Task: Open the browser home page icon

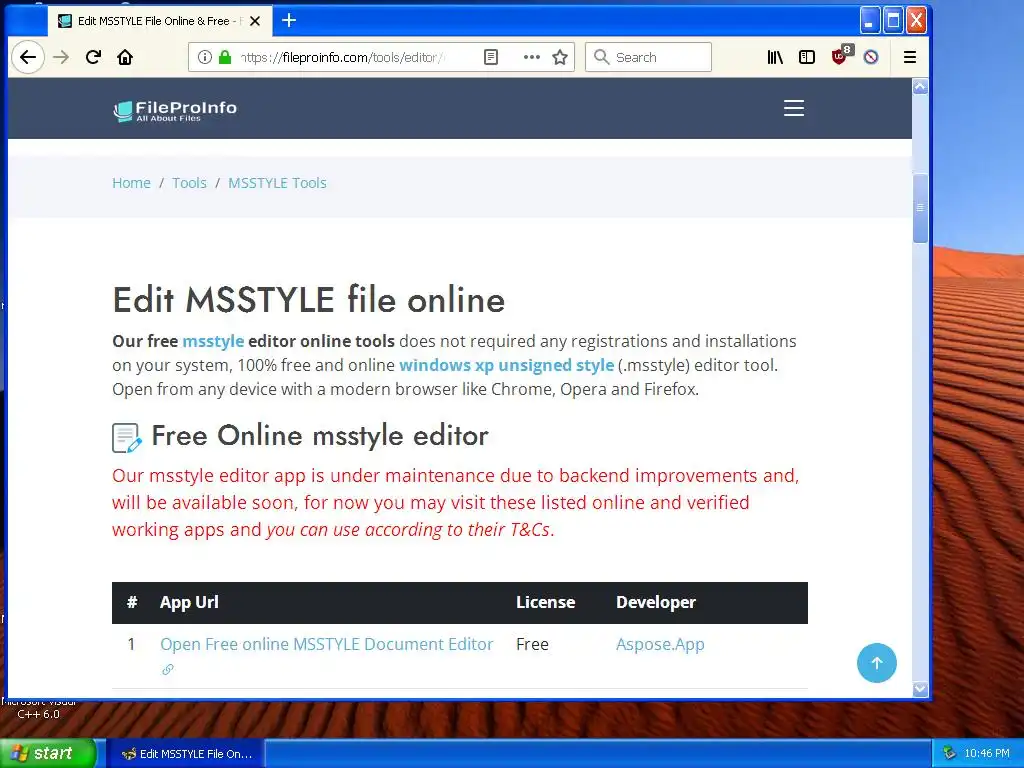Action: (125, 57)
